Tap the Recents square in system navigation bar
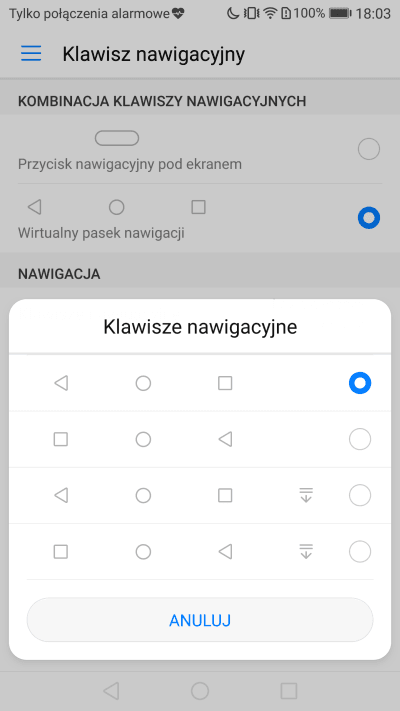This screenshot has width=400, height=711. tap(289, 691)
